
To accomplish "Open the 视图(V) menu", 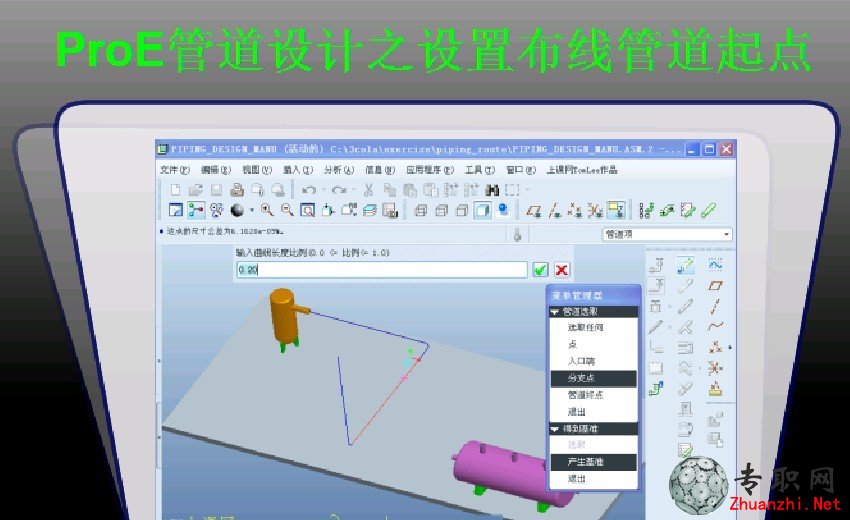I will (x=256, y=170).
